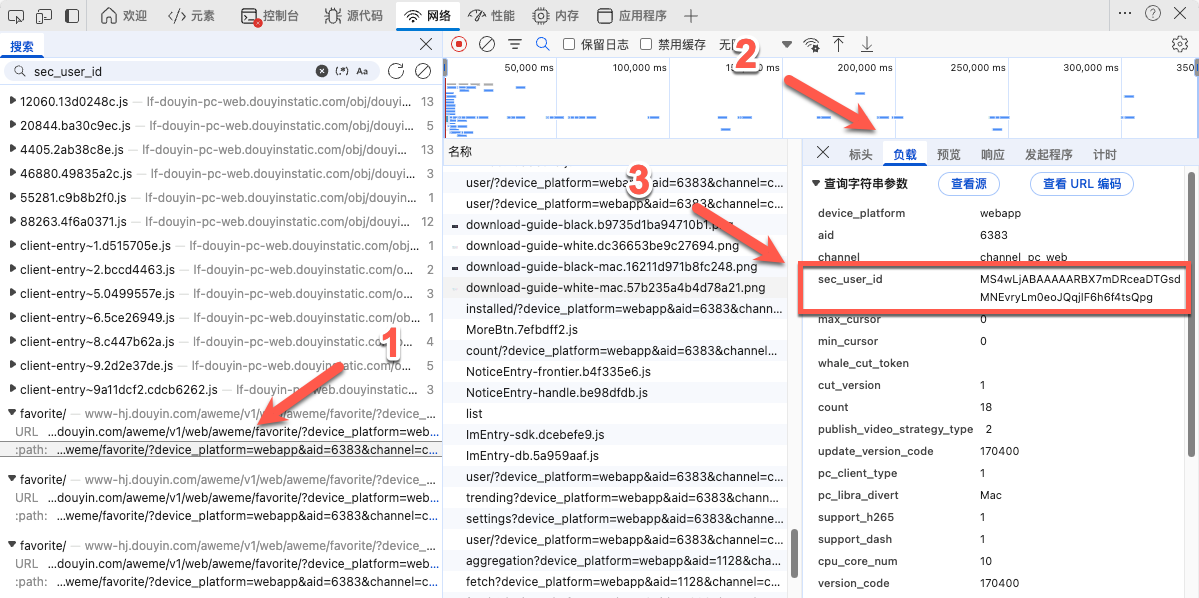Open network conditions settings
1199x598 pixels.
click(x=810, y=43)
